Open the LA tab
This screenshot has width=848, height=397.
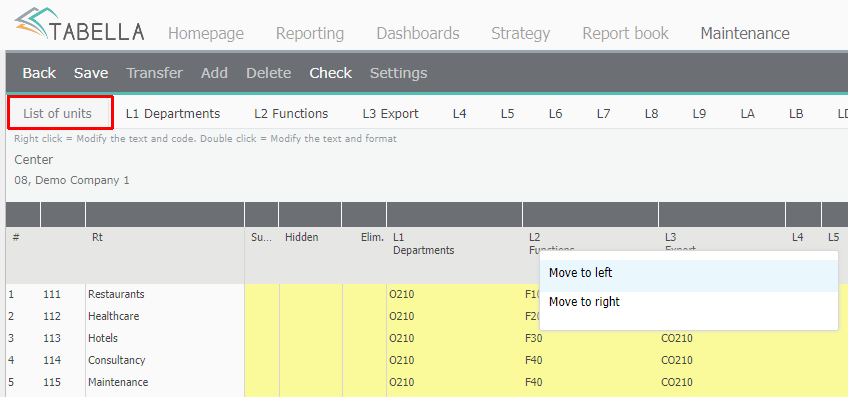click(747, 114)
